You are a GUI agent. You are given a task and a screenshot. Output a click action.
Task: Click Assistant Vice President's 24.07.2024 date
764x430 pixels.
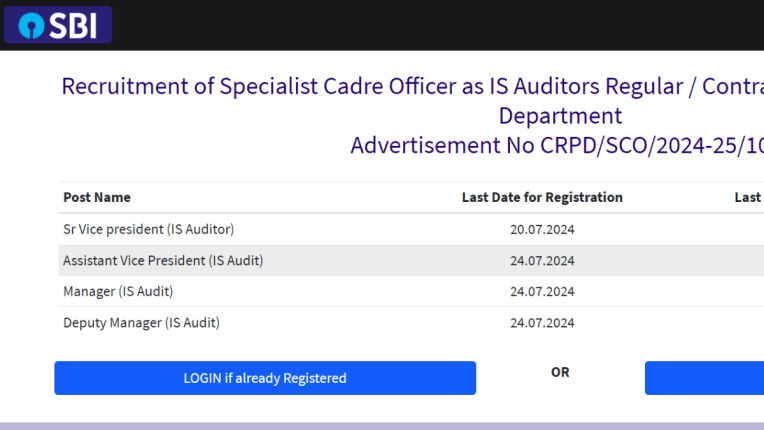pos(542,261)
